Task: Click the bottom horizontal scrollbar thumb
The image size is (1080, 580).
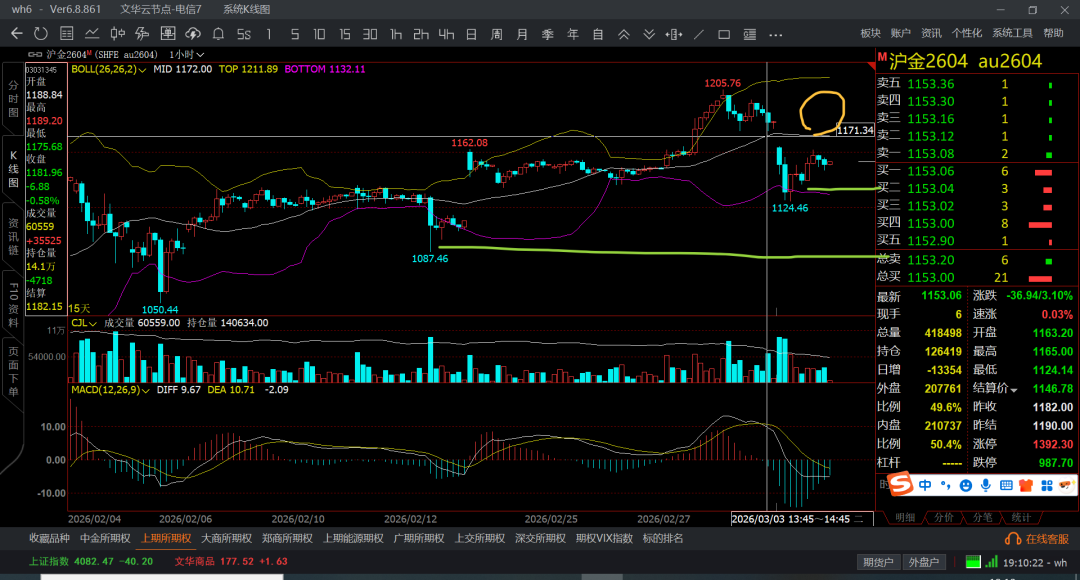Action: coord(162,577)
